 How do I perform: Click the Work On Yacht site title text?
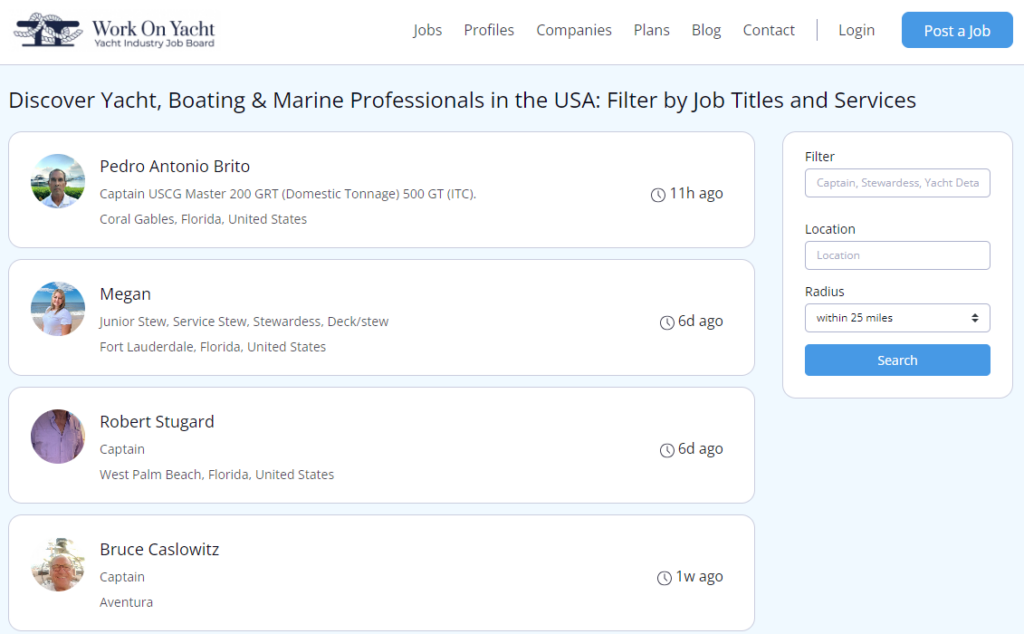(x=153, y=29)
